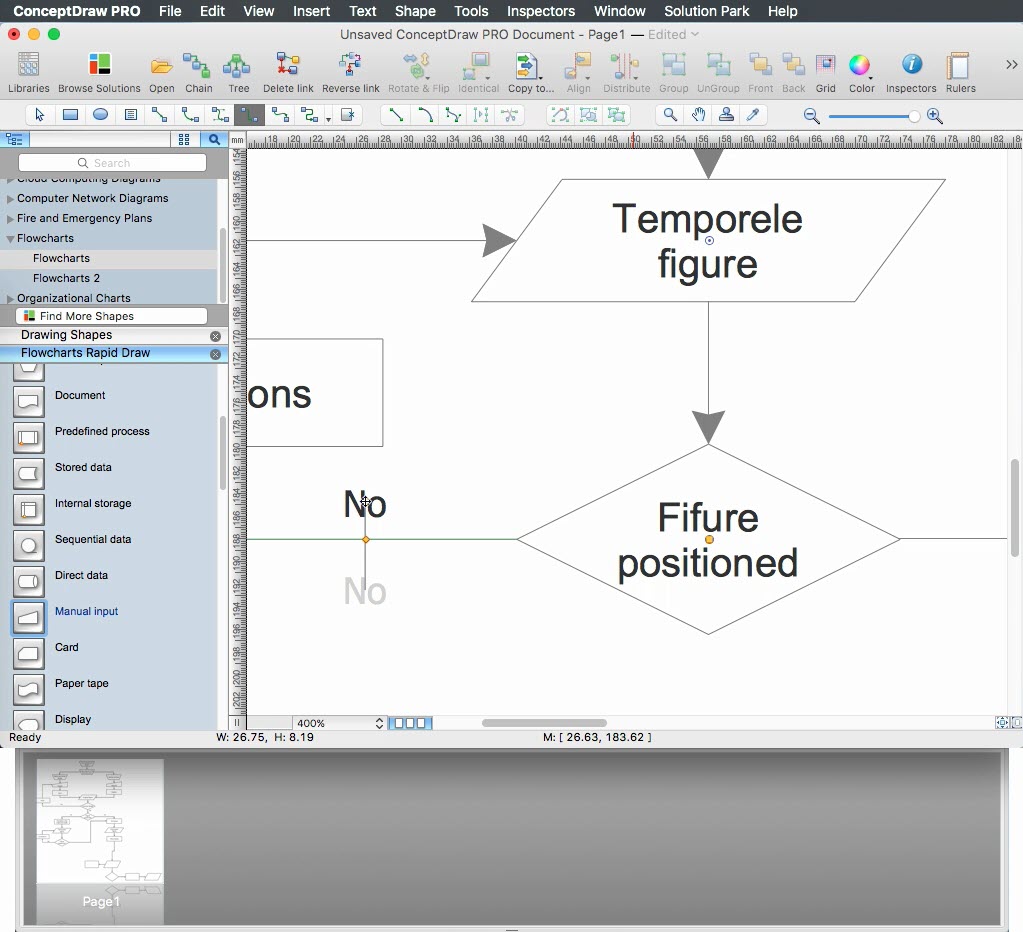Screen dimensions: 1023x932
Task: Select the highlighted smart connector tool
Action: click(249, 115)
